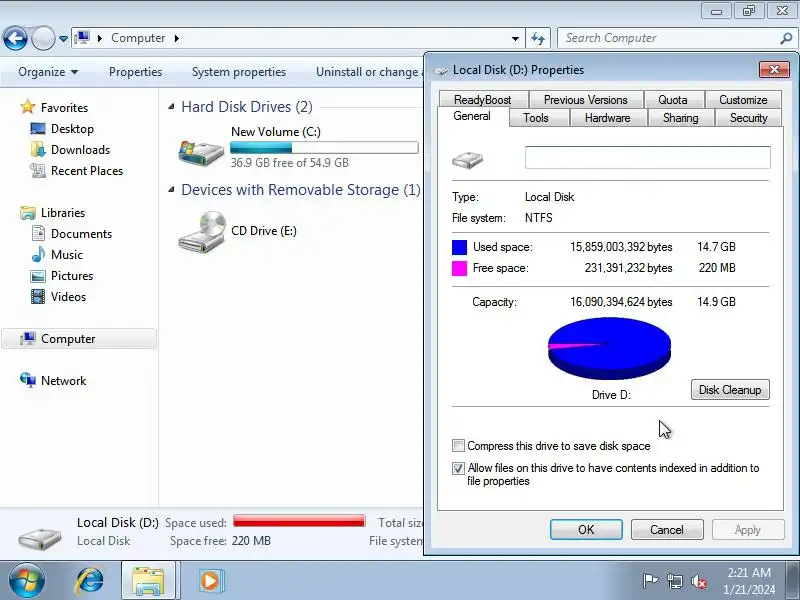Click the network tray icon
Screen dimensions: 800x600
click(x=674, y=581)
